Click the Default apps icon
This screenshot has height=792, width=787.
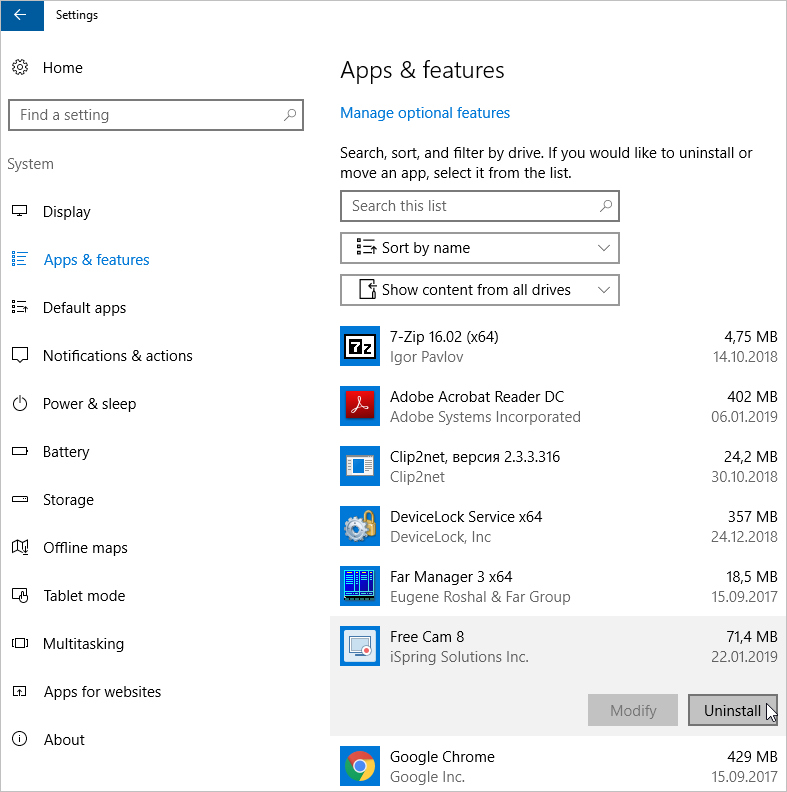[20, 307]
